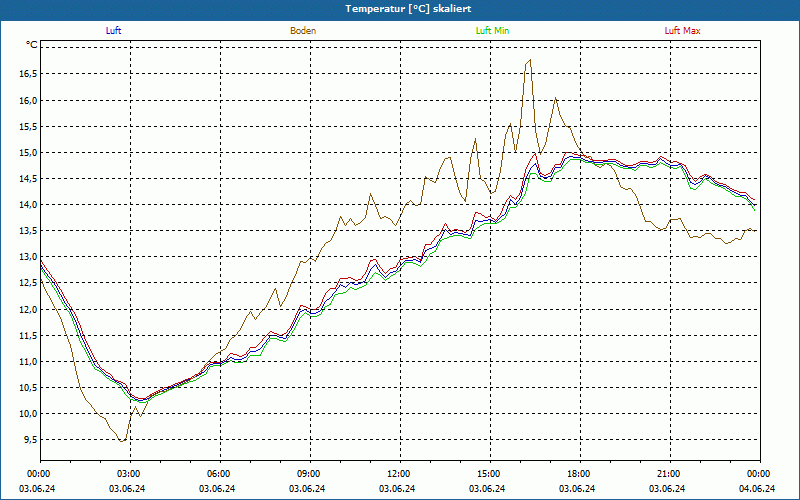This screenshot has width=800, height=500.
Task: Click the 12,5 y-axis value
Action: coord(28,283)
